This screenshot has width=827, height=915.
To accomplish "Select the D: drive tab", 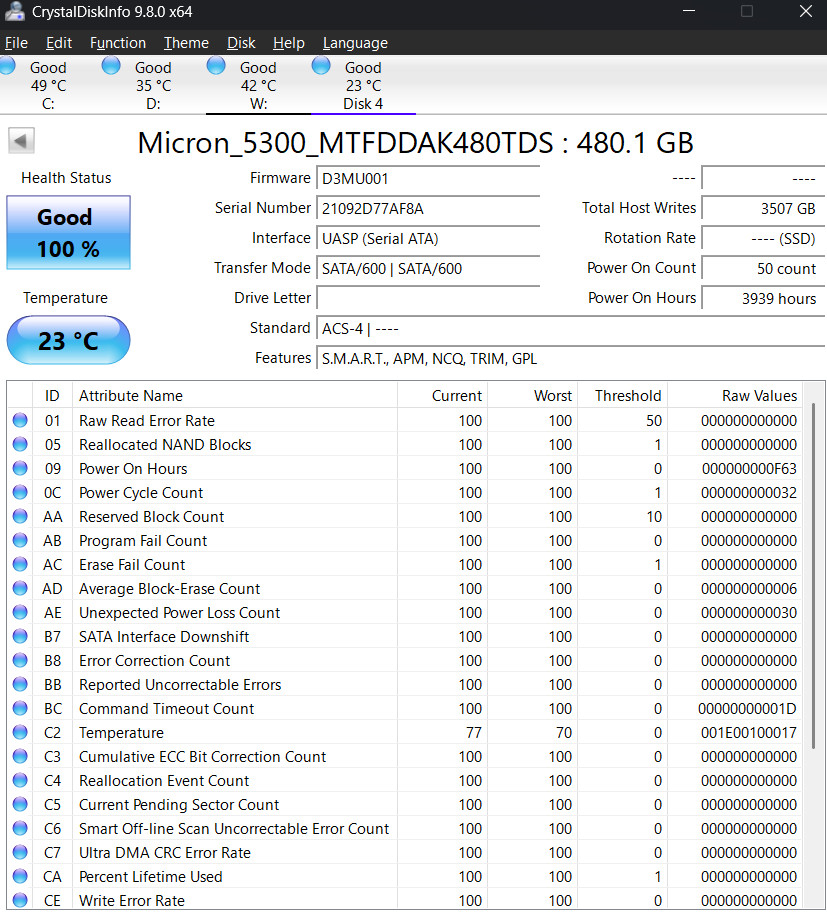I will [153, 85].
